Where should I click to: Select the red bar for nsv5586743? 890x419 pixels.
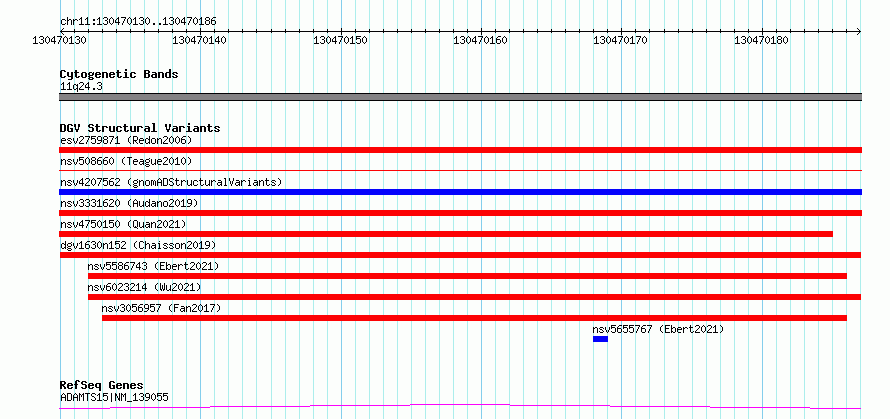467,276
